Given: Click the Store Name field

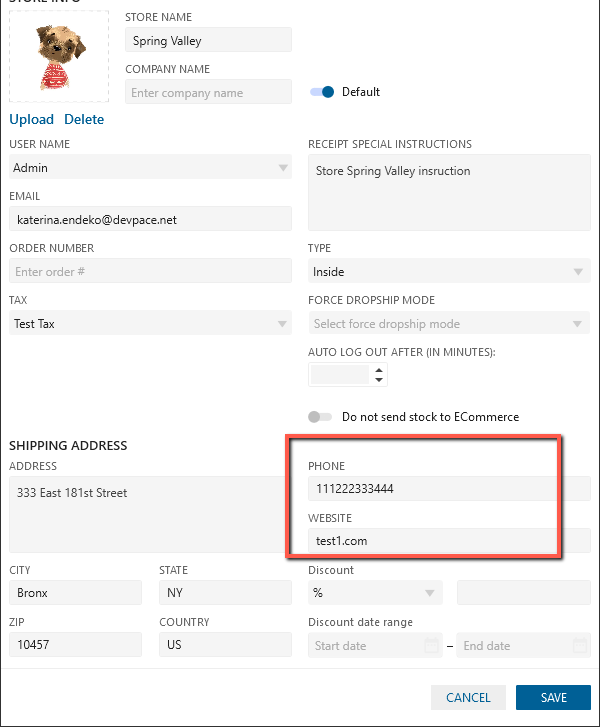Looking at the screenshot, I should tap(209, 41).
